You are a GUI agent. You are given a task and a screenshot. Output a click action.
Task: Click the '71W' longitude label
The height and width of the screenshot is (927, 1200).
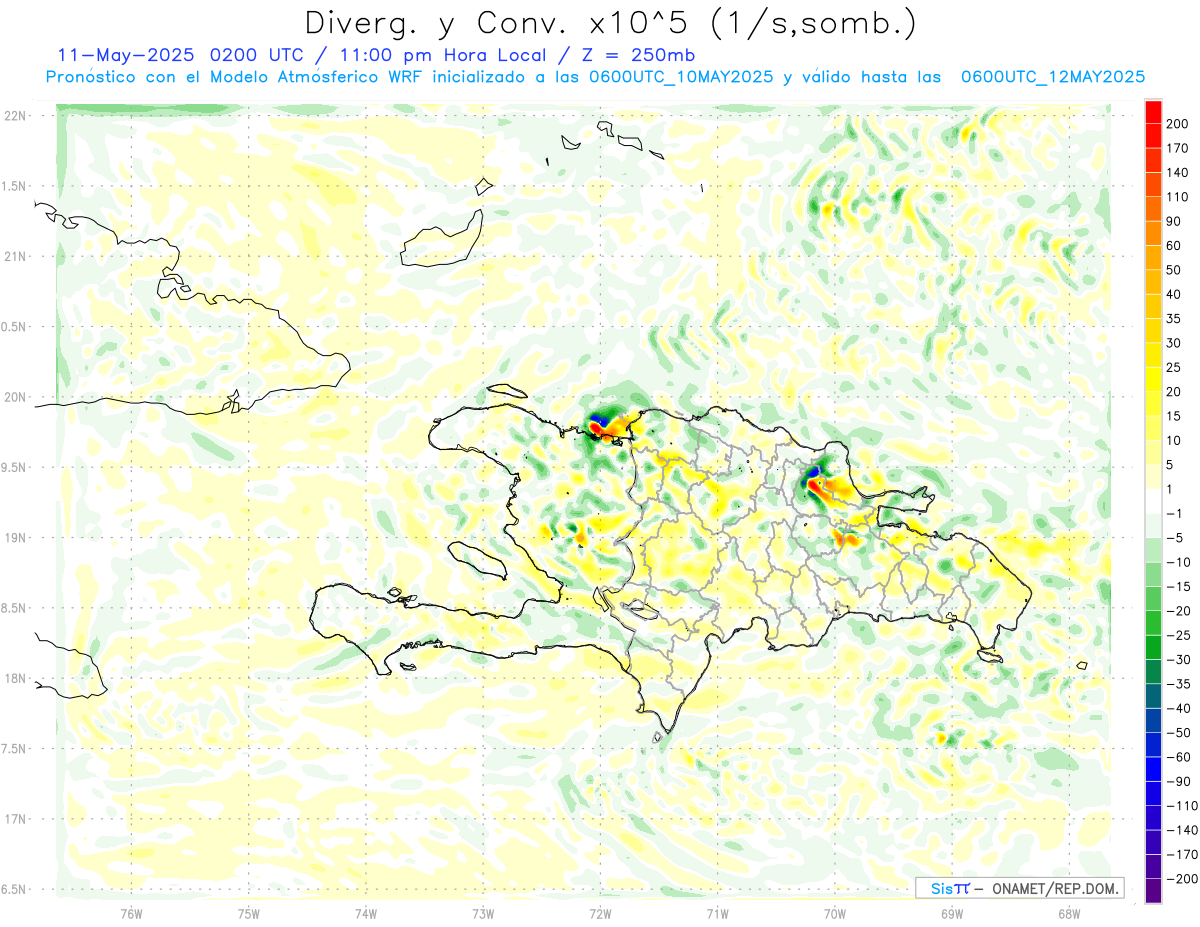click(x=717, y=913)
